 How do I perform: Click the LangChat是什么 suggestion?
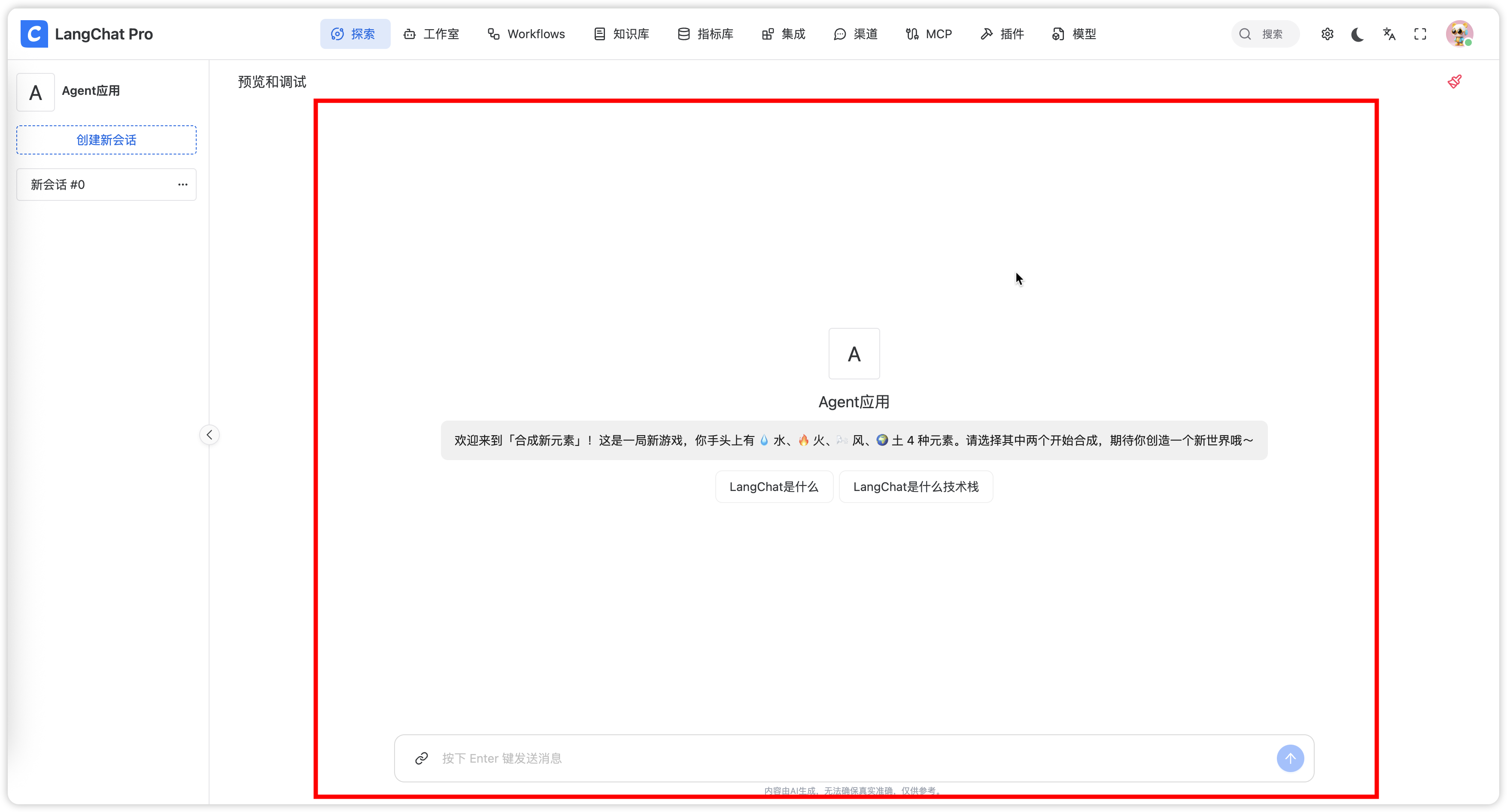[774, 486]
